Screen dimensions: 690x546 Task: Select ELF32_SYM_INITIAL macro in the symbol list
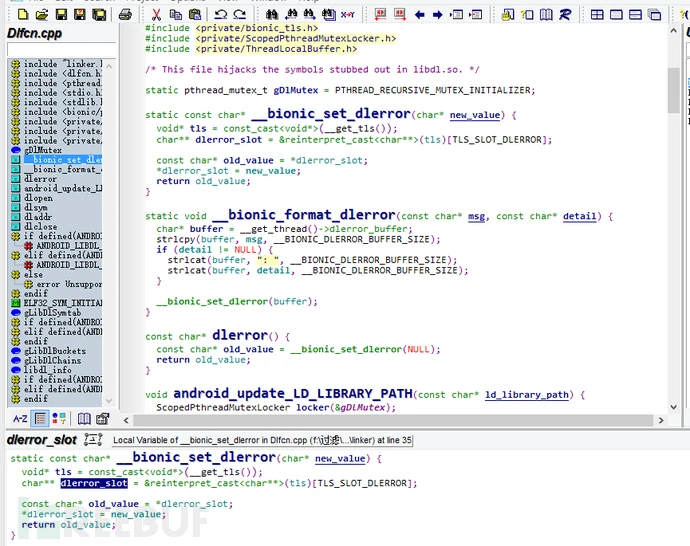point(63,303)
